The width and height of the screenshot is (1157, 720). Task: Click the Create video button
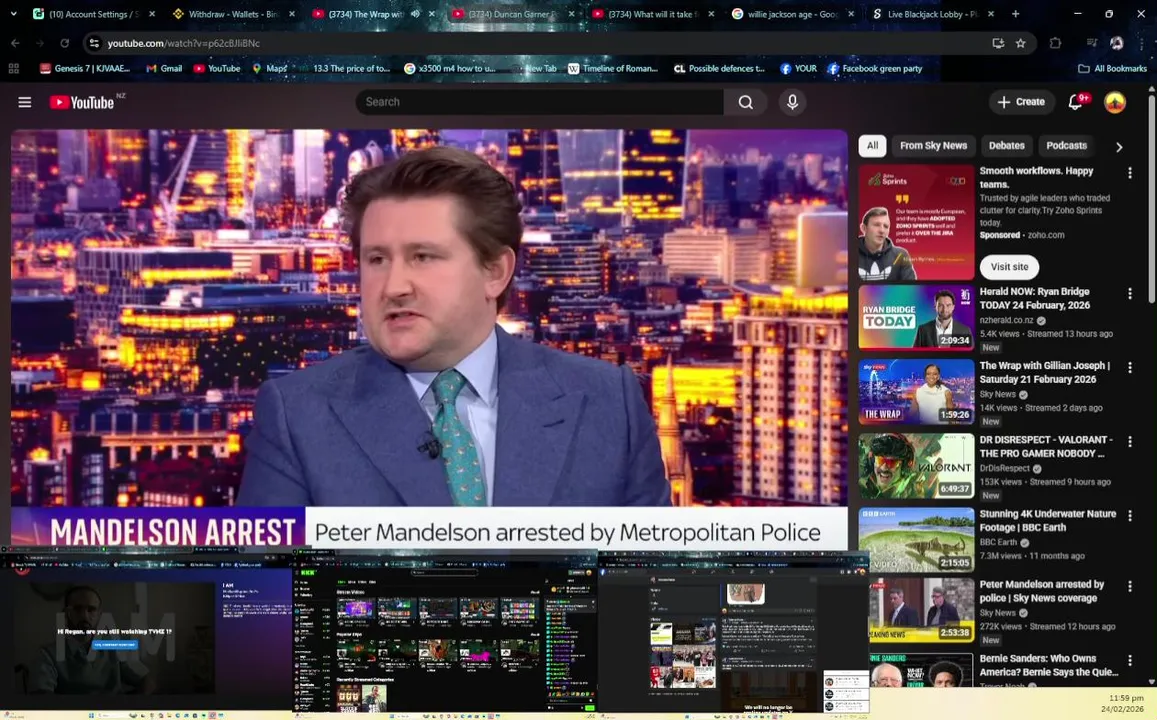point(1021,102)
